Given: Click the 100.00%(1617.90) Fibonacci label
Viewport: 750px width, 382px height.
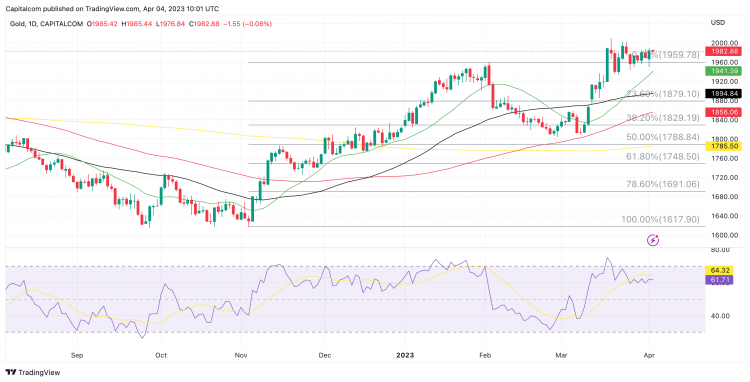Looking at the screenshot, I should point(661,219).
